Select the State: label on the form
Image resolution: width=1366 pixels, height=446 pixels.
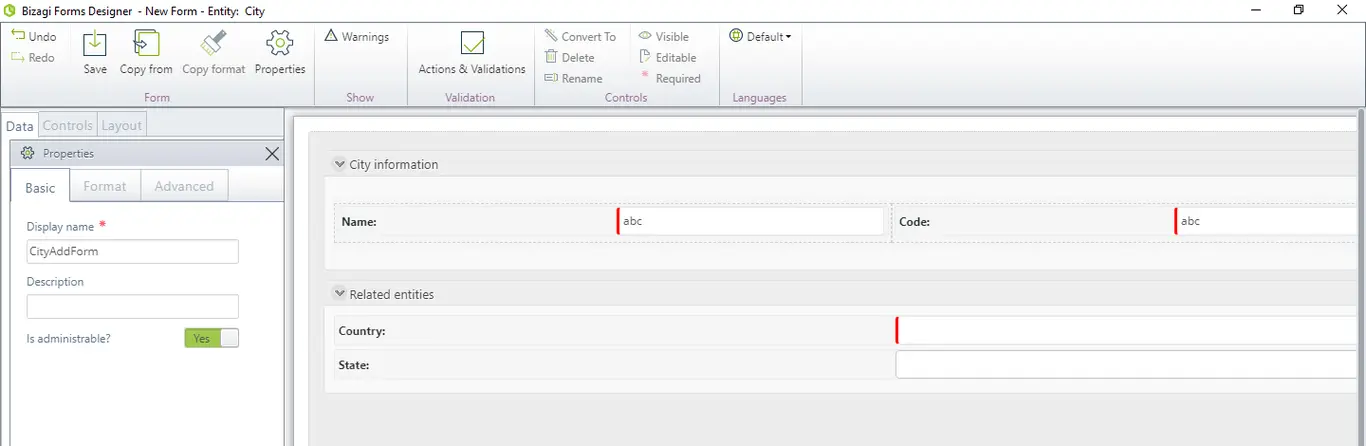pyautogui.click(x=354, y=366)
